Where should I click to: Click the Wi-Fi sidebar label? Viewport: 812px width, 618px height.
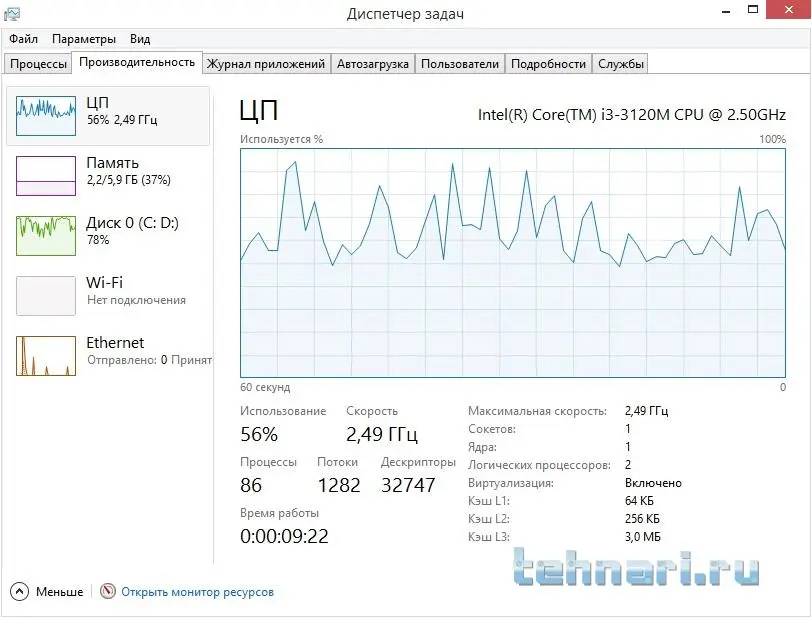pyautogui.click(x=104, y=282)
